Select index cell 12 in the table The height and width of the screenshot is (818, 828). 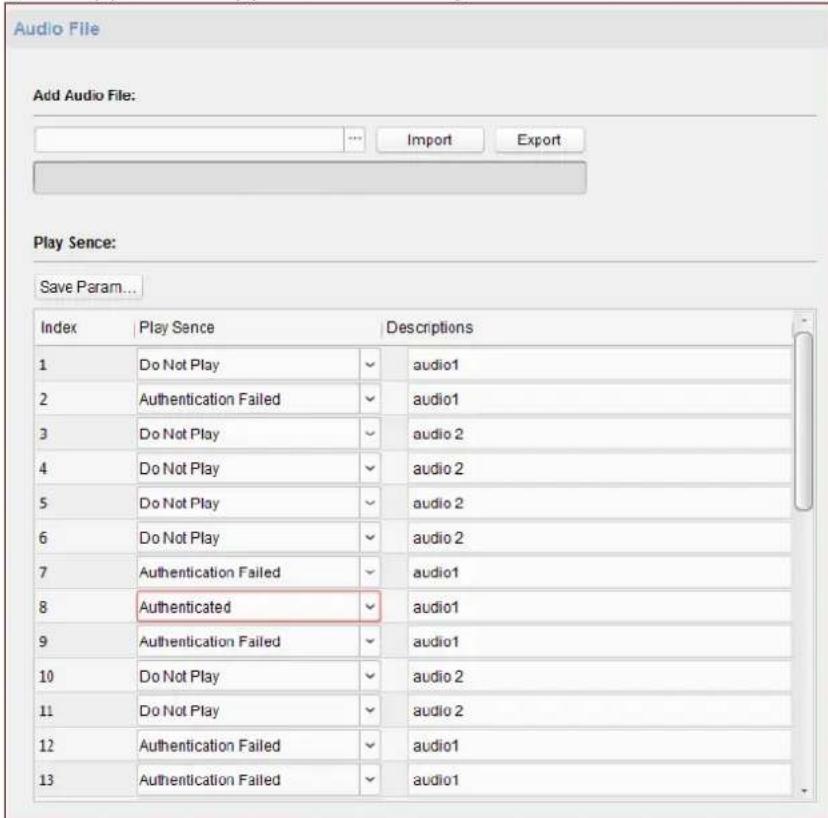click(x=85, y=745)
